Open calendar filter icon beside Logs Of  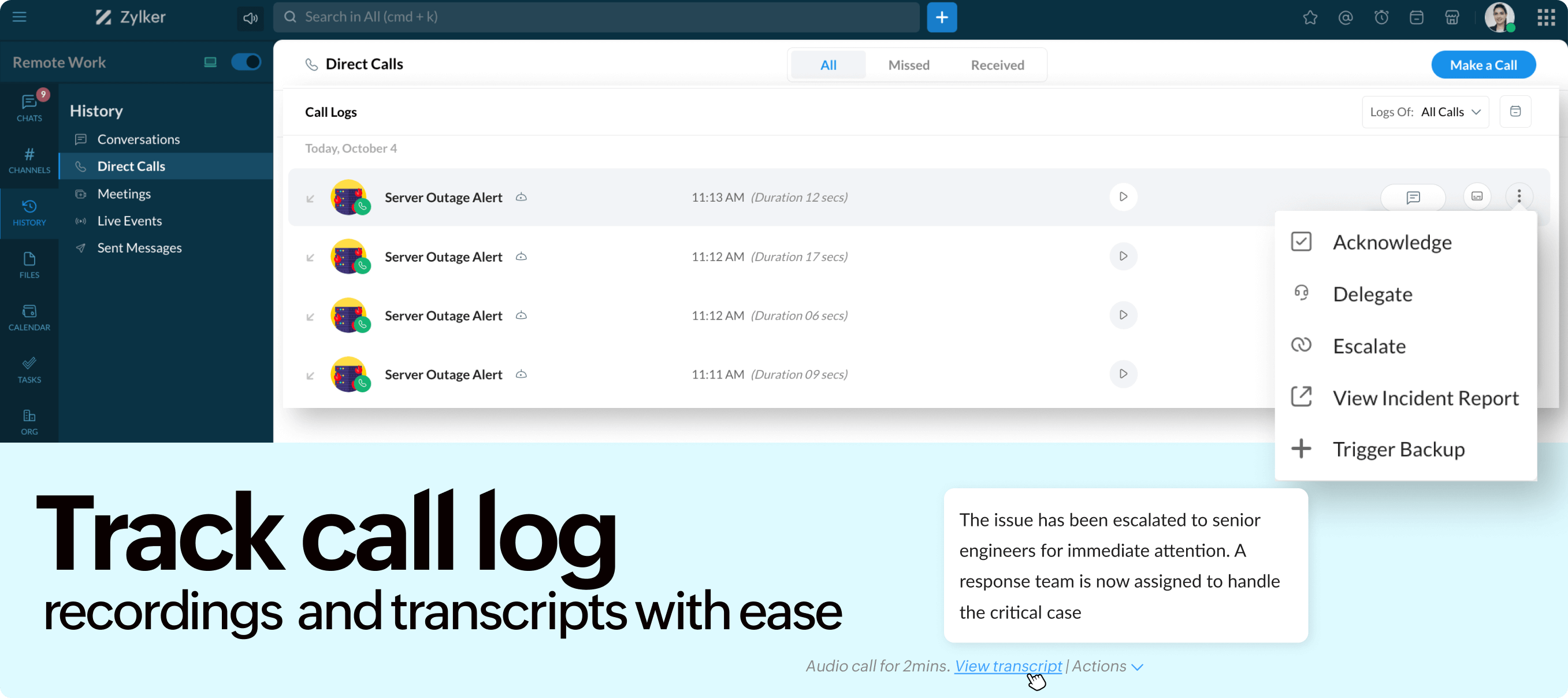click(x=1515, y=112)
